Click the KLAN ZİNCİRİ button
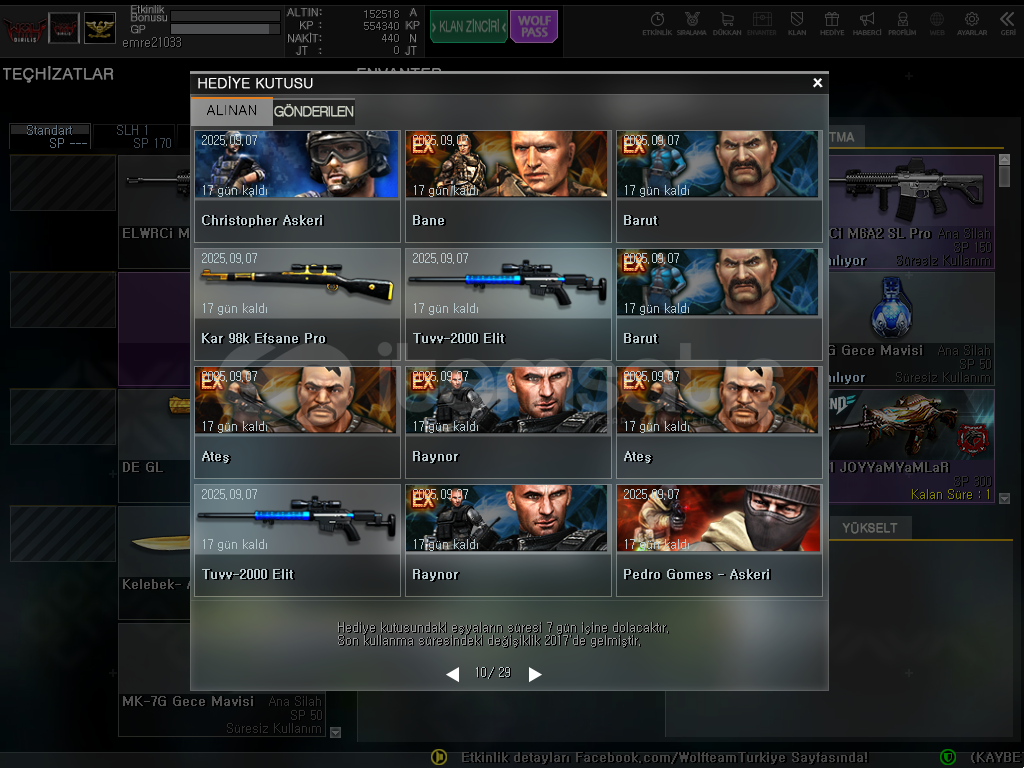The image size is (1024, 768). 468,27
